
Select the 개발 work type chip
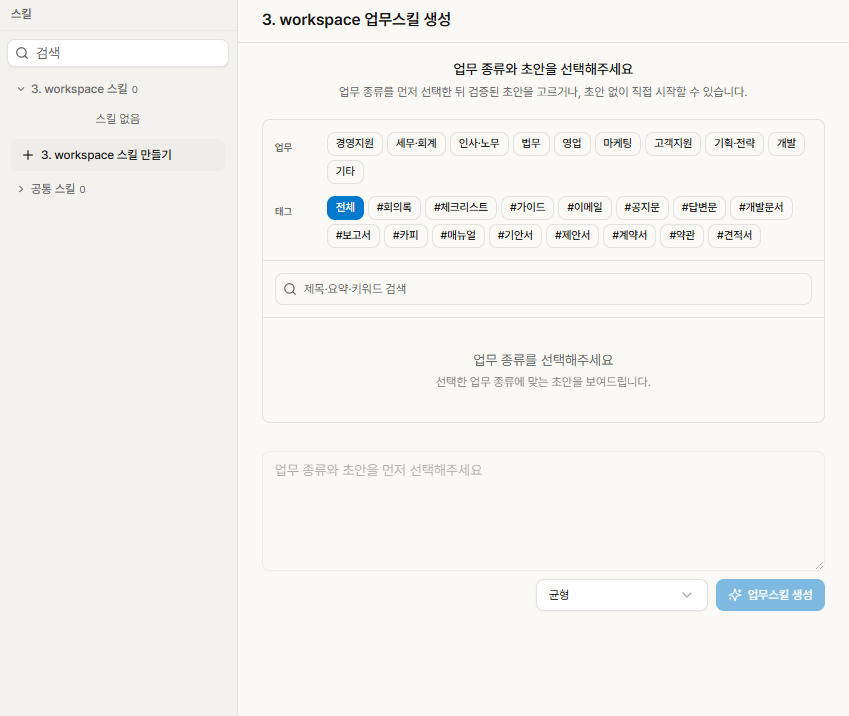click(x=786, y=144)
